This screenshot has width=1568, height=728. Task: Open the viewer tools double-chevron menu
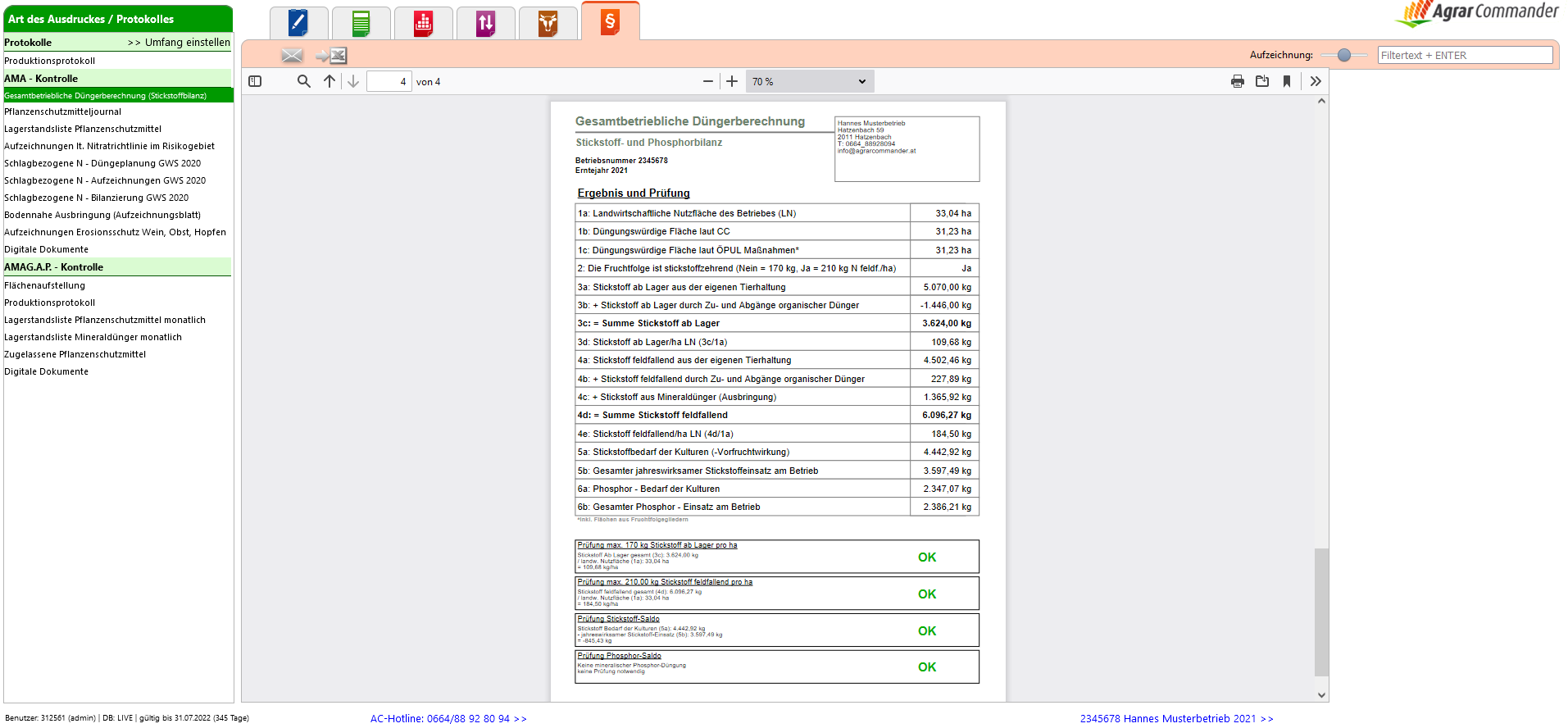point(1316,81)
